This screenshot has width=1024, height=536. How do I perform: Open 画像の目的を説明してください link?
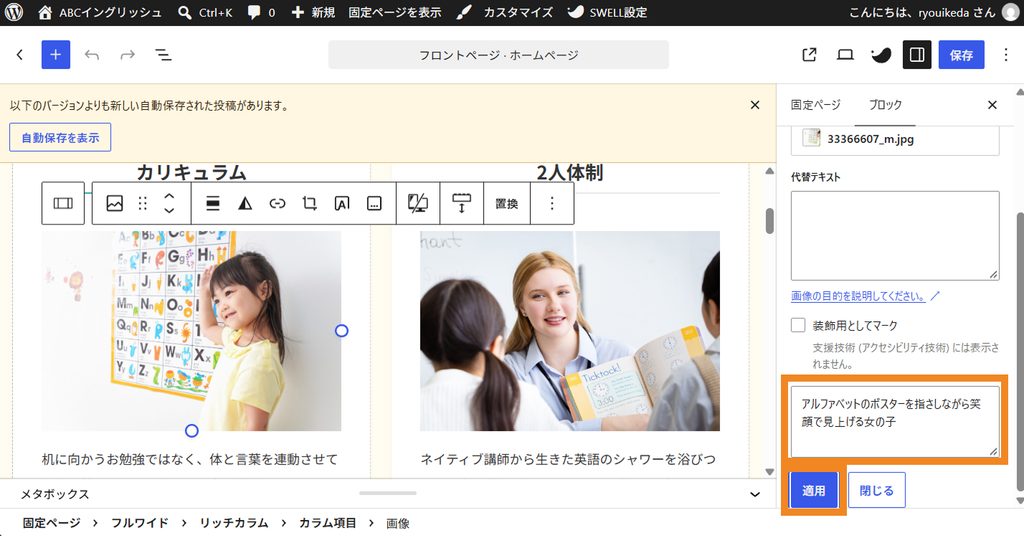point(865,296)
